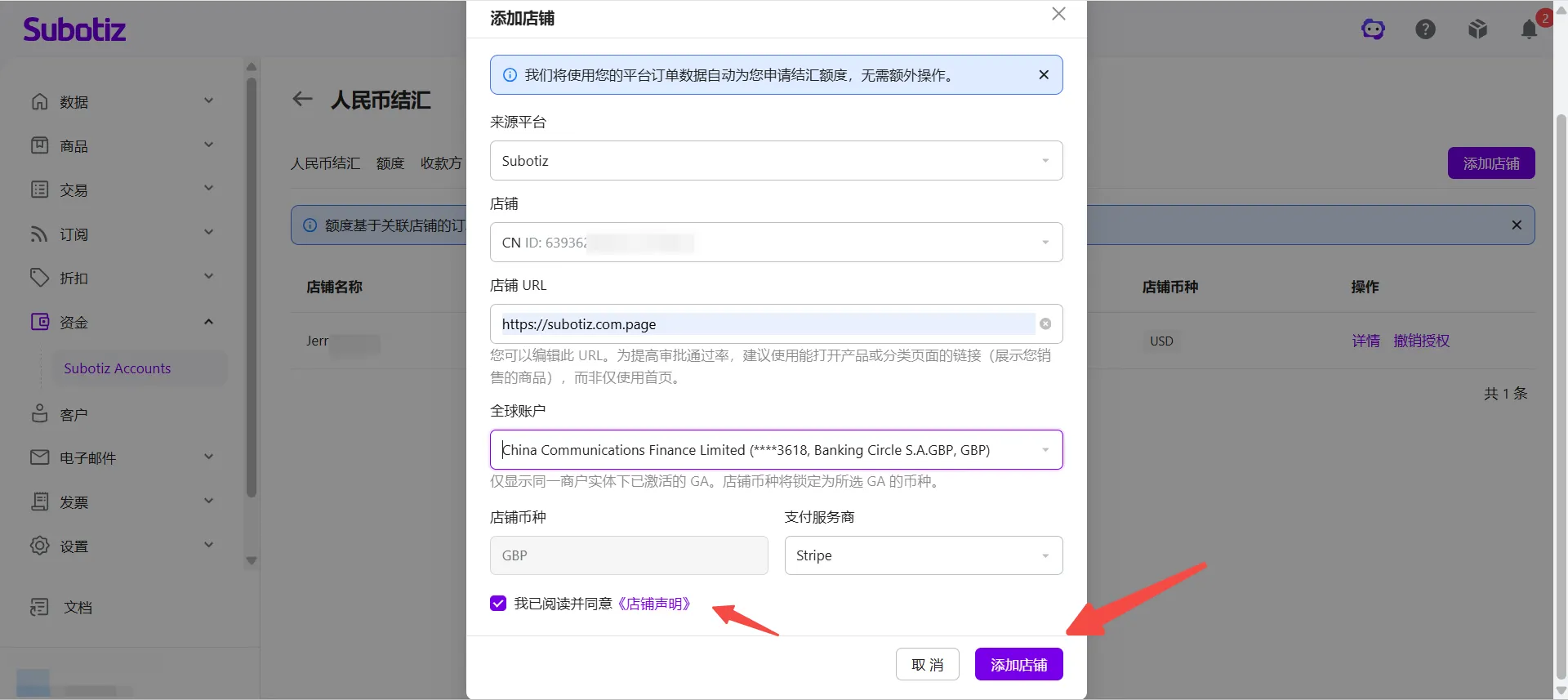The height and width of the screenshot is (700, 1568).
Task: Close the 添加店铺 dialog with X
Action: [x=1058, y=14]
